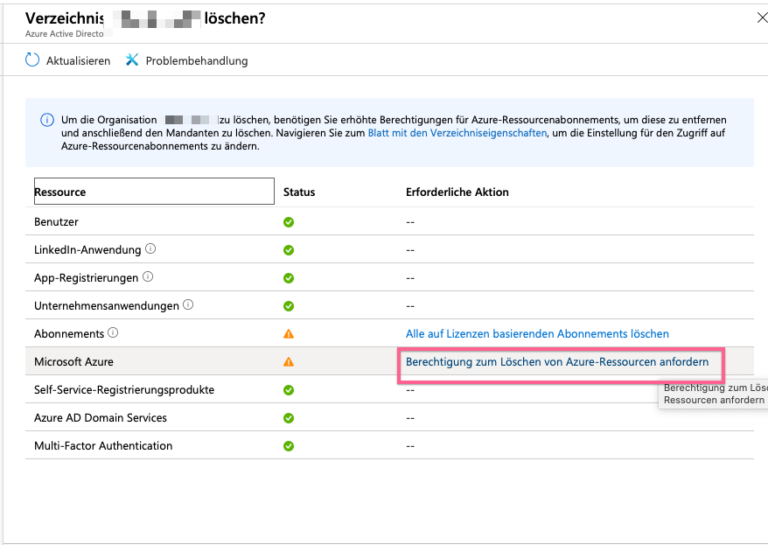This screenshot has width=768, height=545.
Task: Click orange warning icon in Abonnements row
Action: pyautogui.click(x=289, y=334)
